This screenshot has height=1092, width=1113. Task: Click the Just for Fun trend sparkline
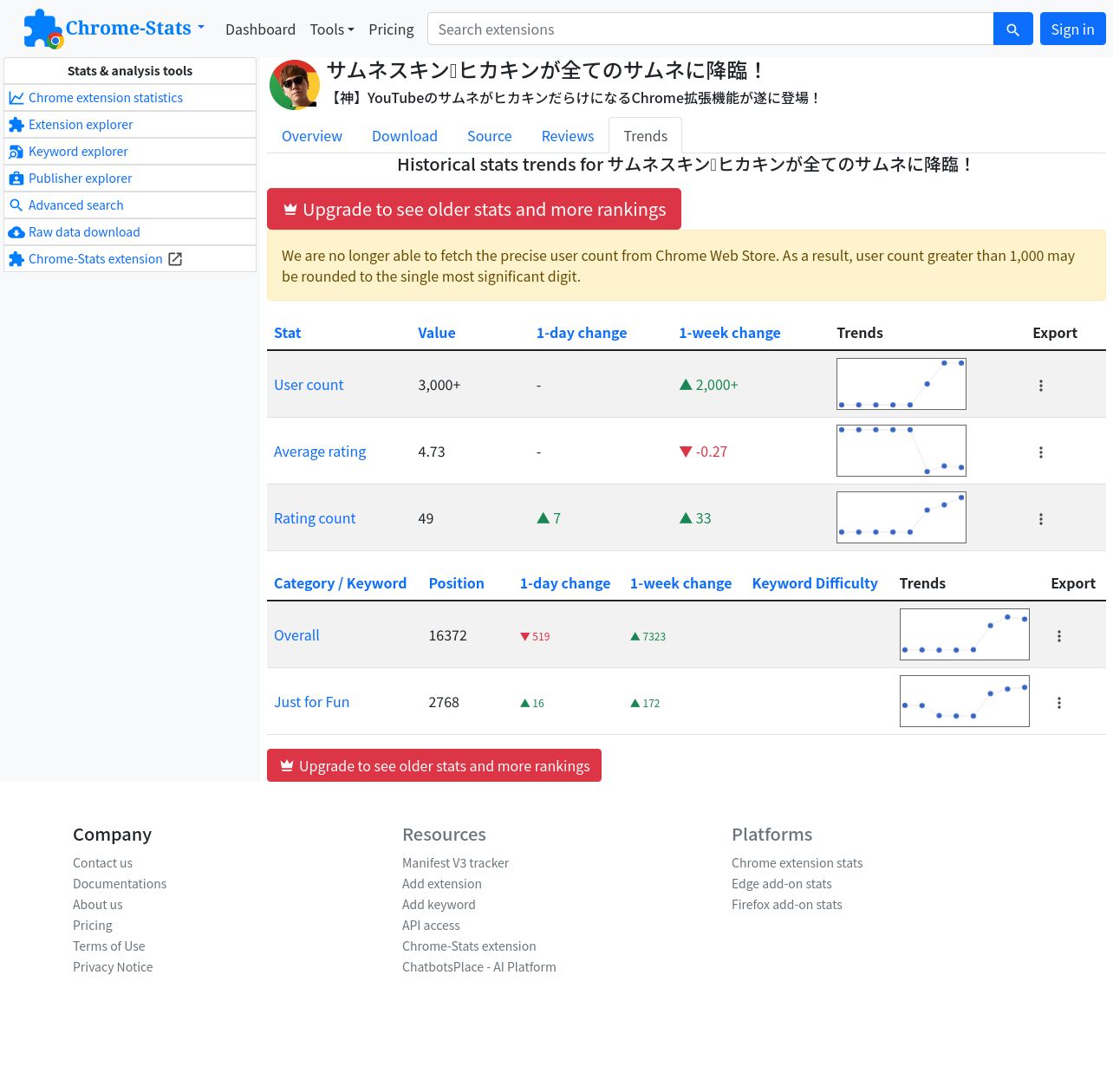(965, 701)
